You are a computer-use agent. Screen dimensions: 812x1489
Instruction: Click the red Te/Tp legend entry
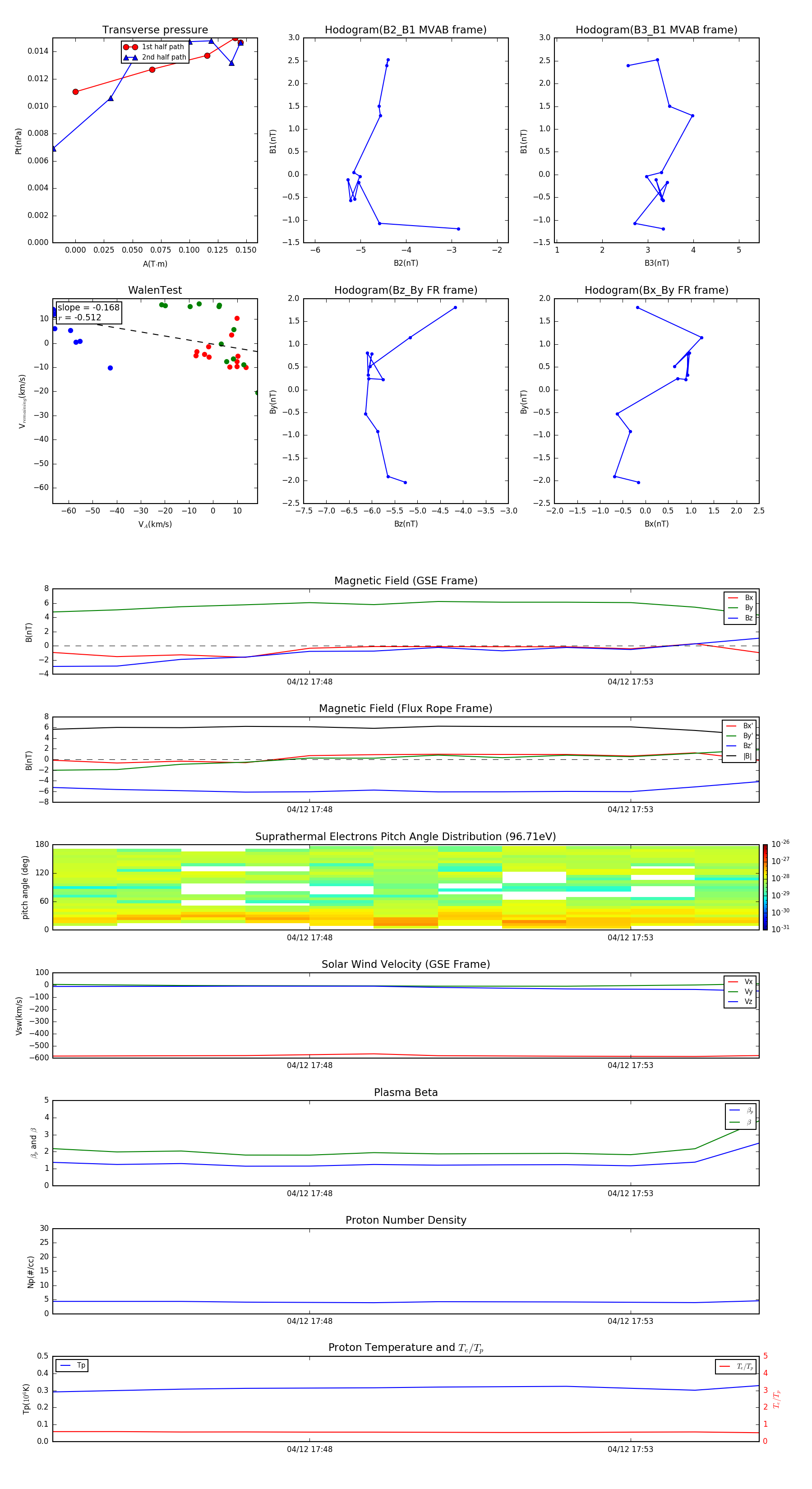coord(736,1367)
